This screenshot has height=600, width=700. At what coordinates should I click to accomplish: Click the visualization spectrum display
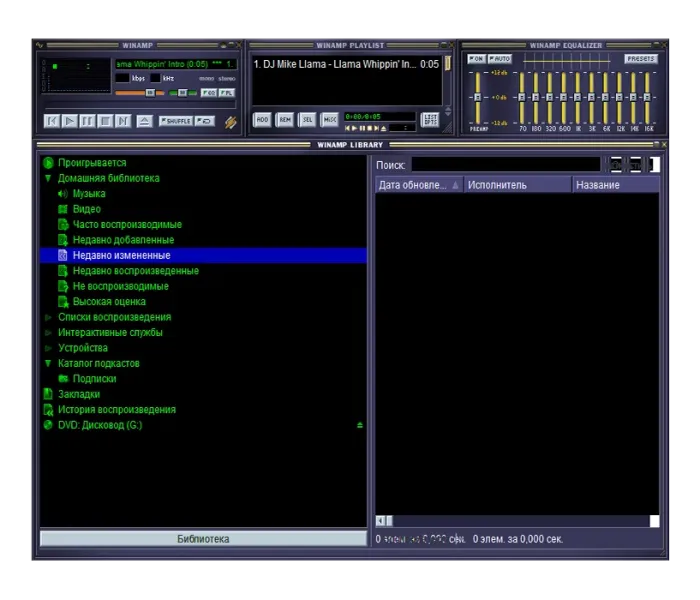pyautogui.click(x=76, y=76)
